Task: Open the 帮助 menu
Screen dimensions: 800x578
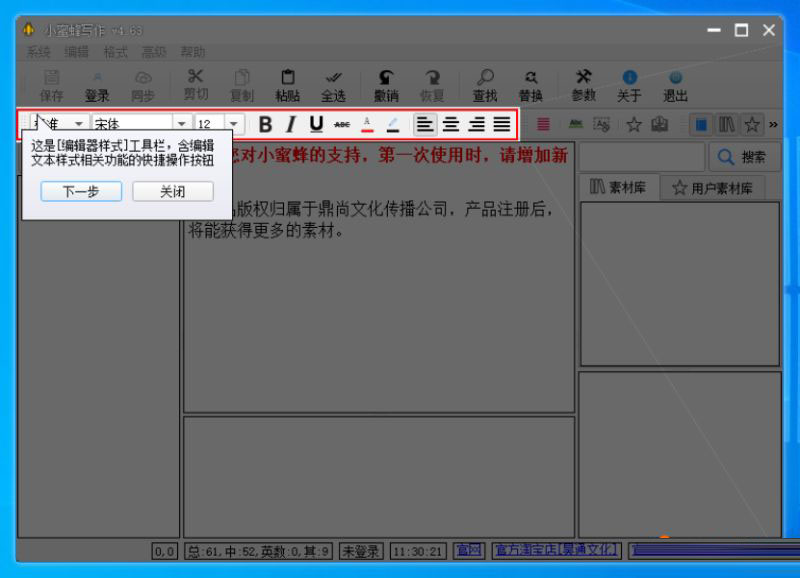Action: 192,52
